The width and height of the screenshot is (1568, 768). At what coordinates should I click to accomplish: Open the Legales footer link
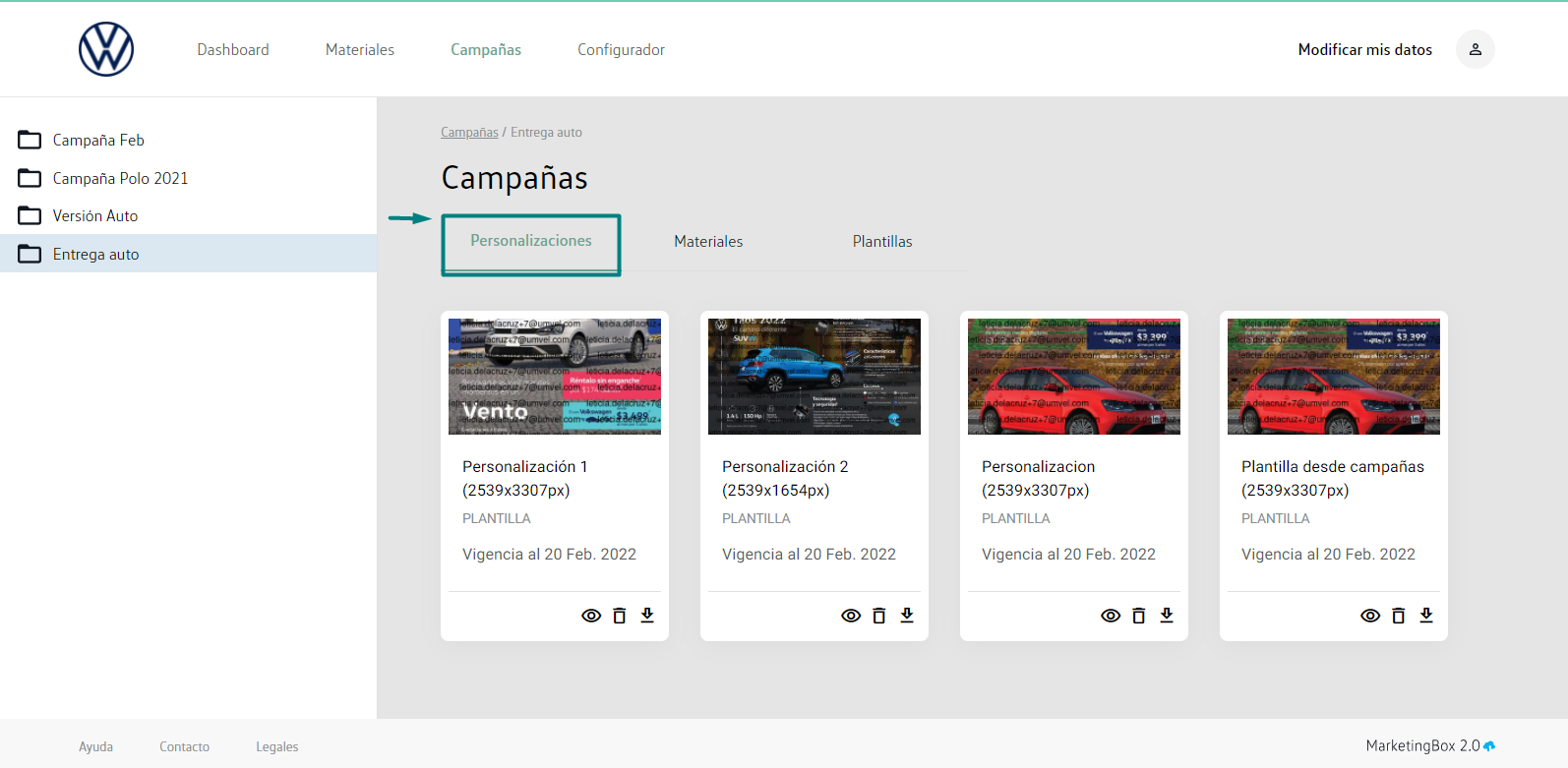[276, 746]
